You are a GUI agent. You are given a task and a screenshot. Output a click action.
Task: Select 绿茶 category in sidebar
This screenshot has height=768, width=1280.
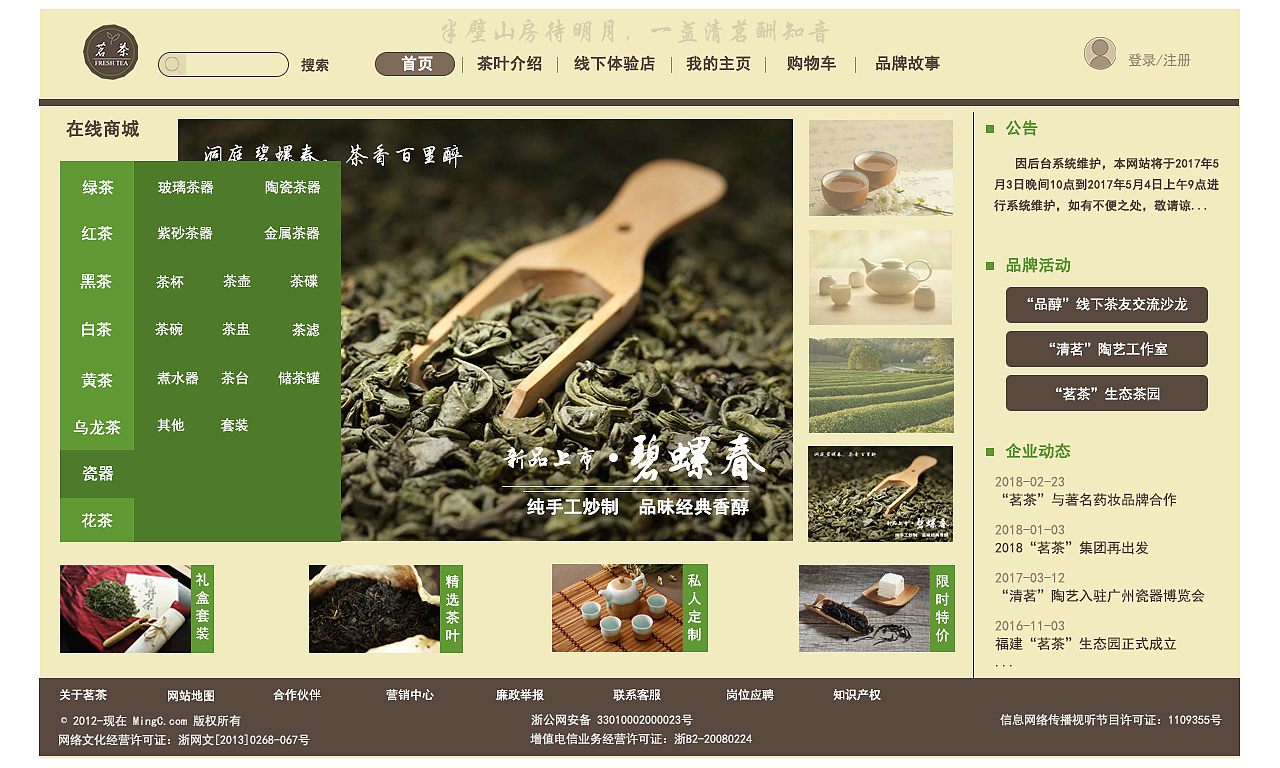97,187
